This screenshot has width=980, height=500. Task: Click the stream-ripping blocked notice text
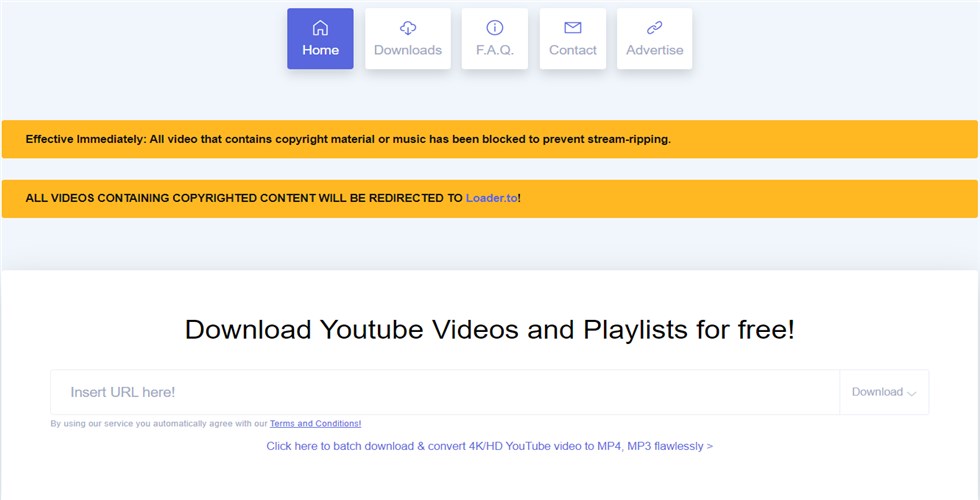coord(348,139)
